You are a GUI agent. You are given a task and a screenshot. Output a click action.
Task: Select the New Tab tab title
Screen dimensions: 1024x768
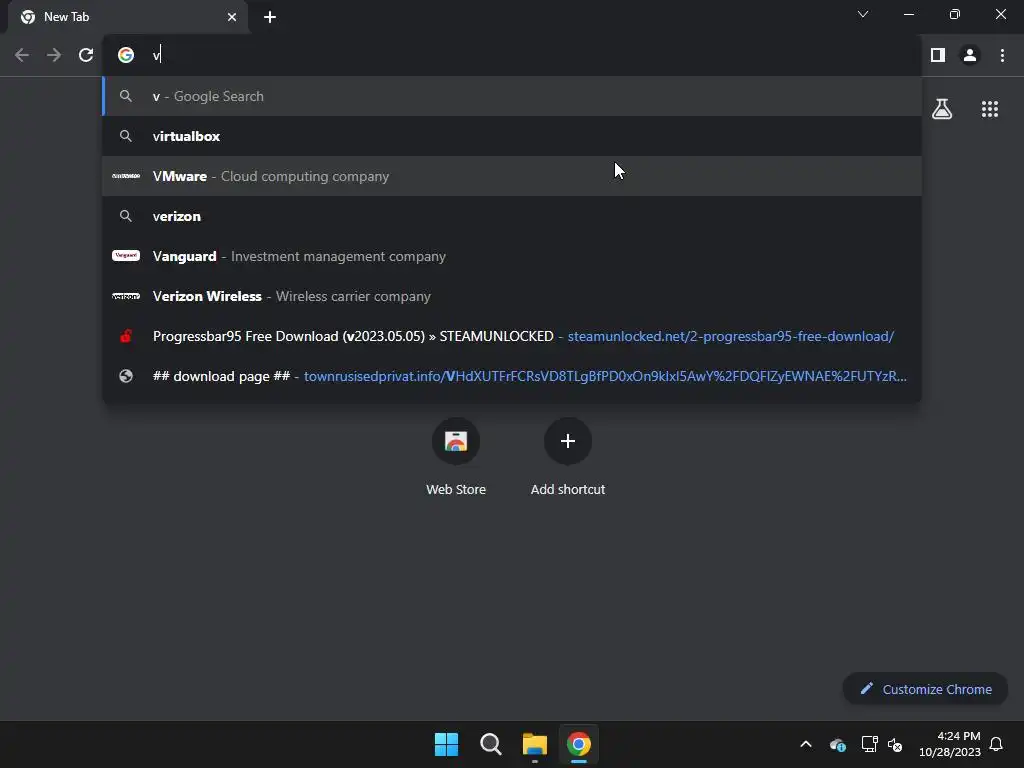(66, 17)
